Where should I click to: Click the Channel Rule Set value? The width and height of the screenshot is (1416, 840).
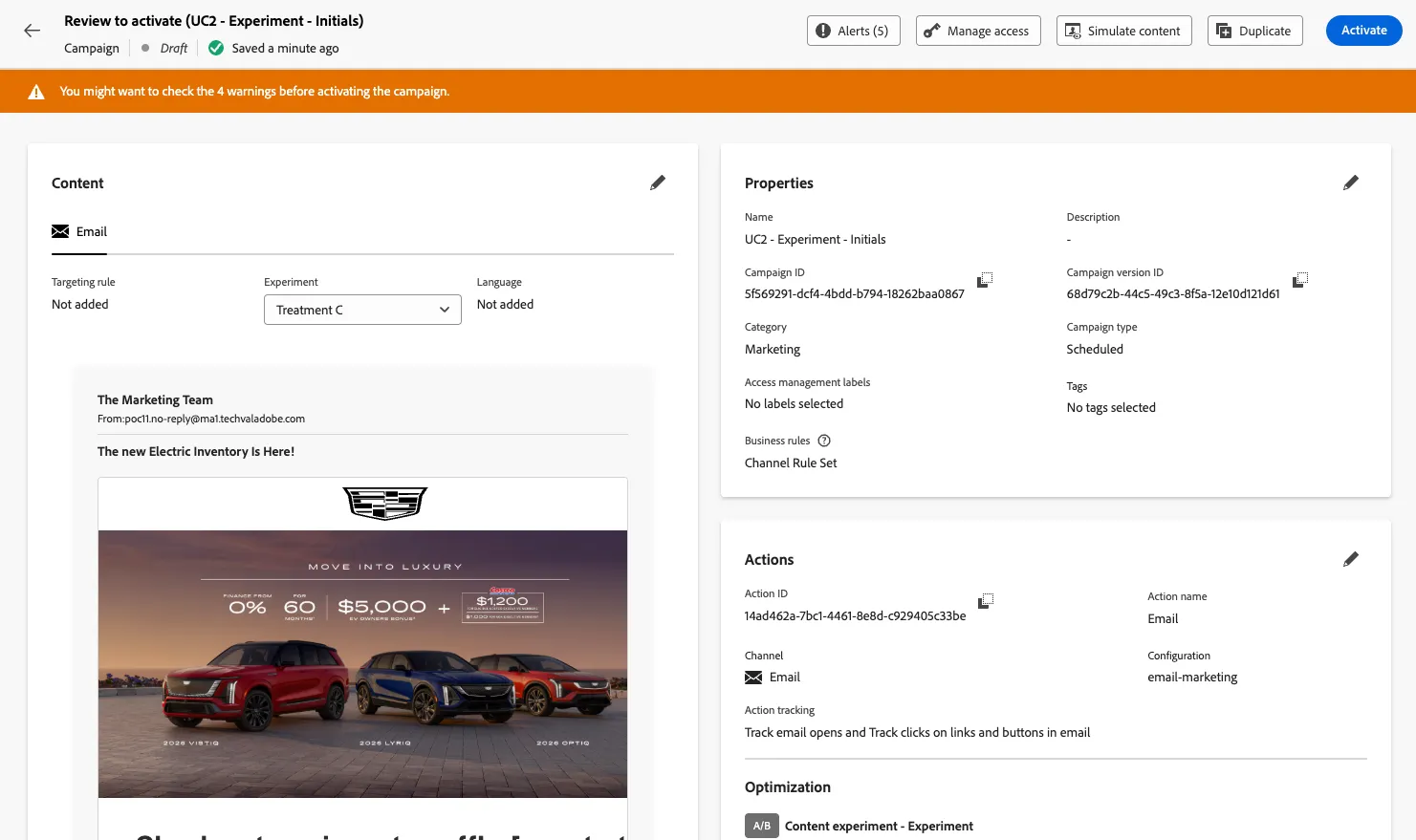(791, 463)
